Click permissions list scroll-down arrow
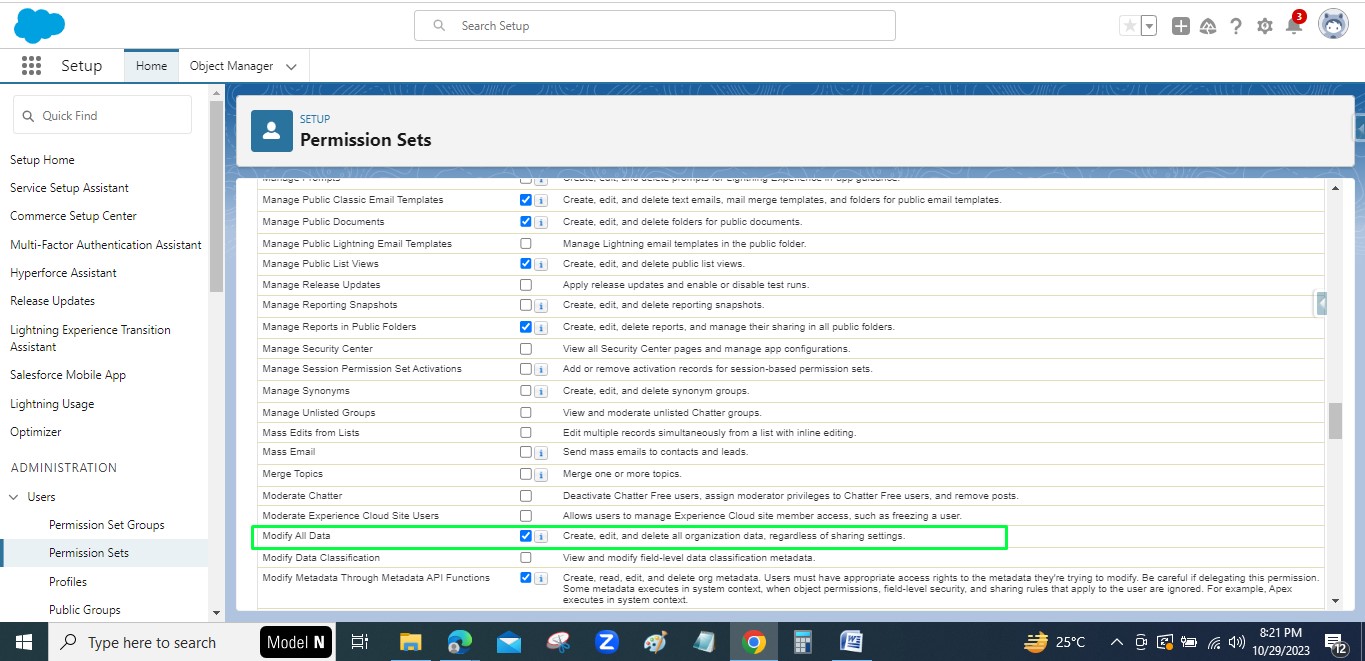 [x=1335, y=600]
